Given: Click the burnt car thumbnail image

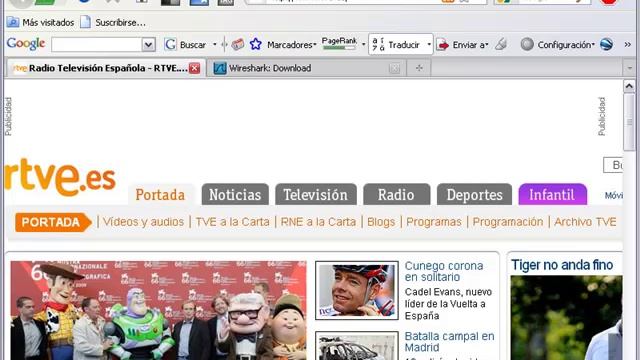Looking at the screenshot, I should [x=357, y=346].
